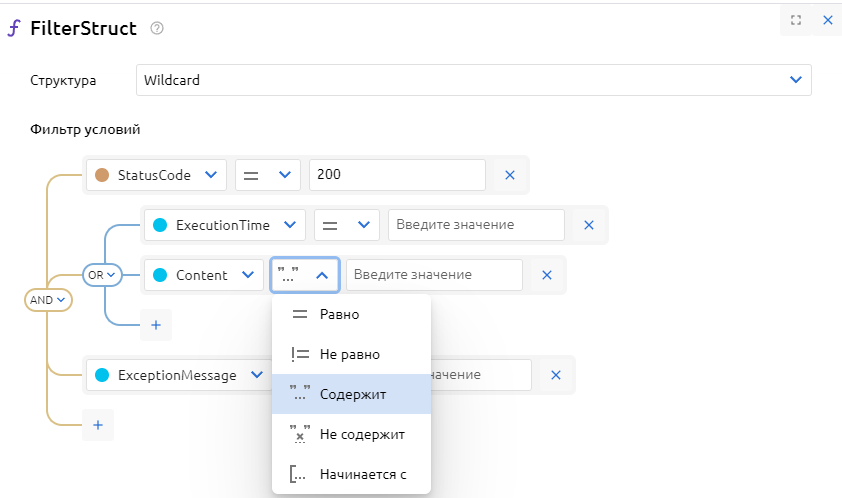842x498 pixels.
Task: Close the FilterStruct panel
Action: (x=827, y=20)
